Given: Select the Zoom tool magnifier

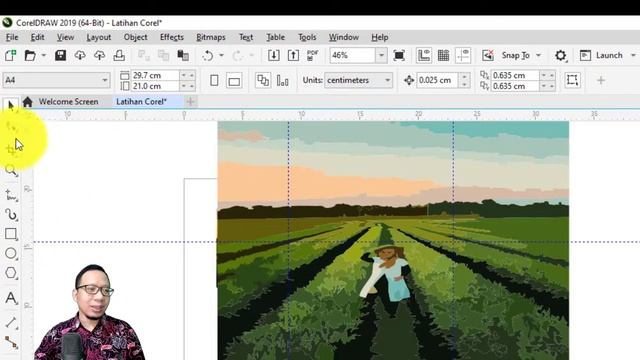Looking at the screenshot, I should coord(11,170).
